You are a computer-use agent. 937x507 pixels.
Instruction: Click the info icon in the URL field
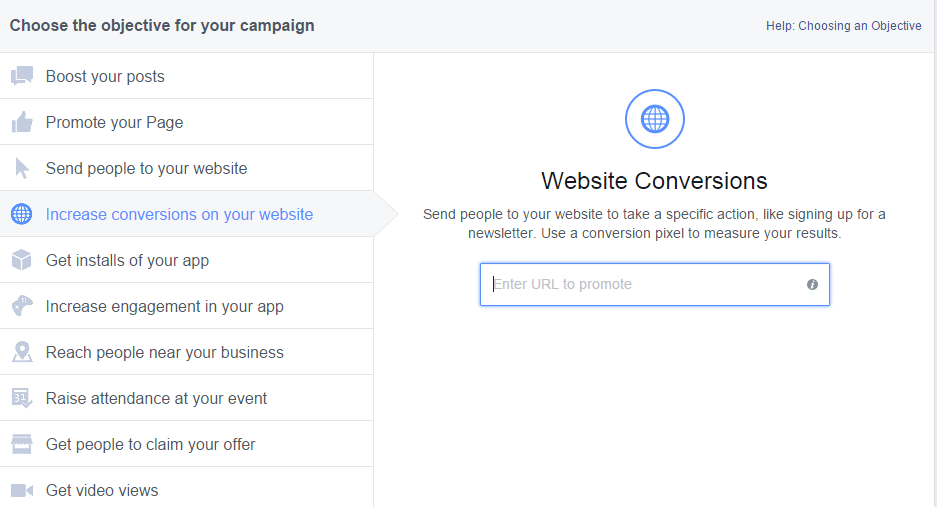point(812,285)
